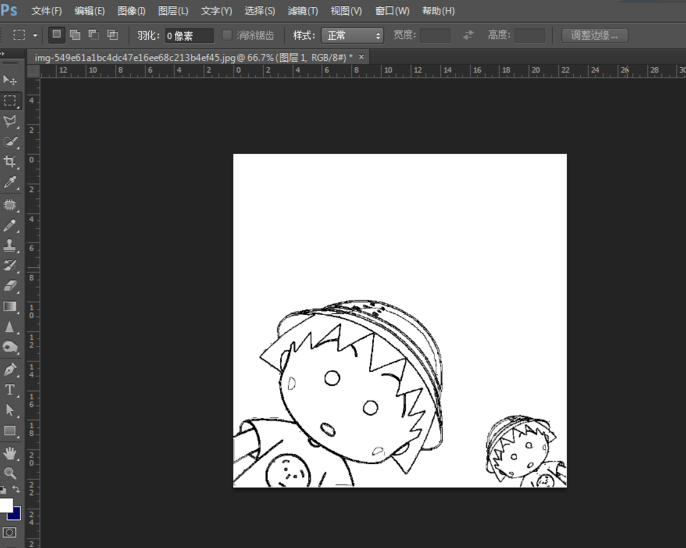The height and width of the screenshot is (548, 686).
Task: Select the Rectangular Marquee tool in toolbox
Action: tap(10, 101)
